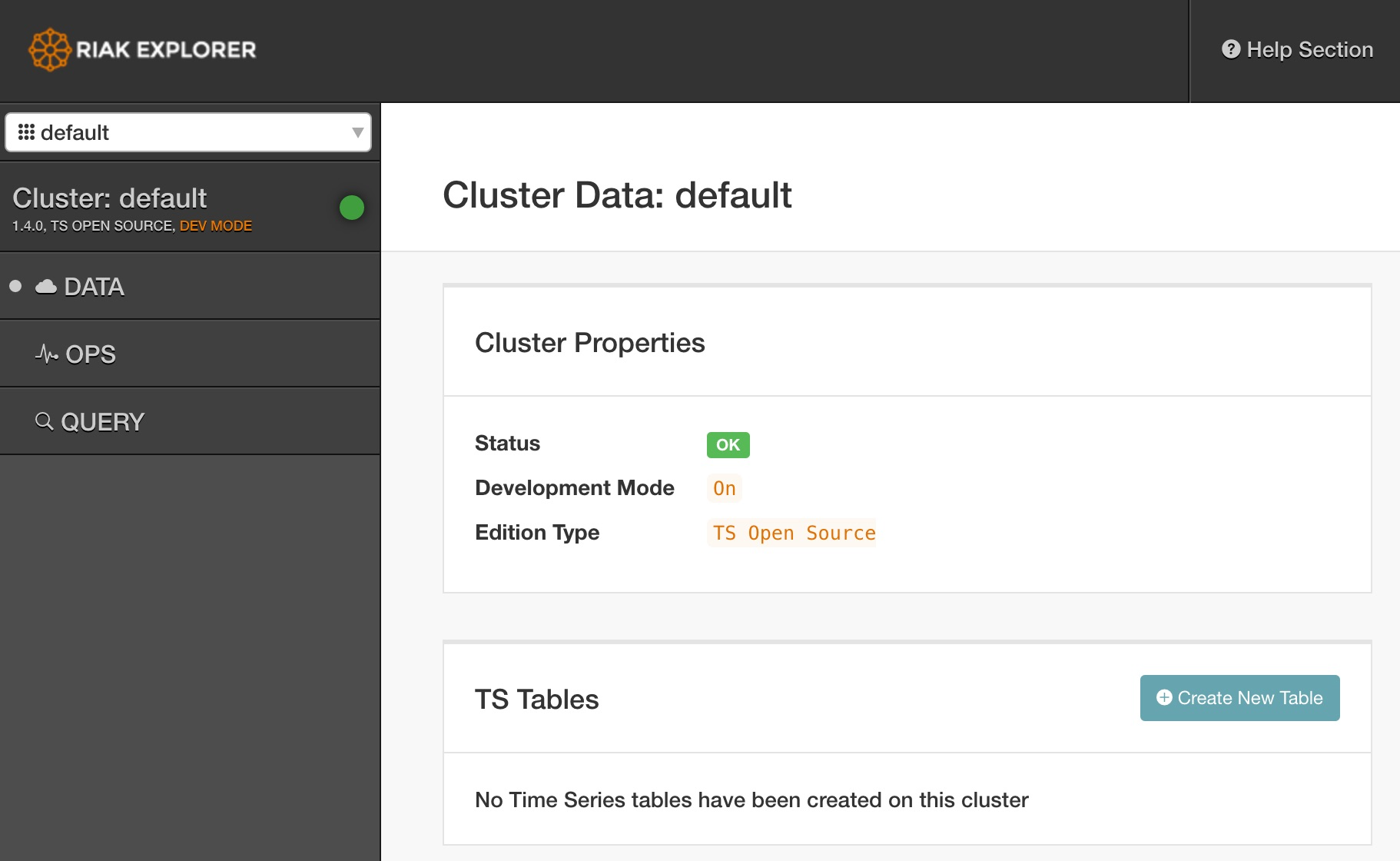
Task: Click the grid icon in cluster selector
Action: coord(26,132)
